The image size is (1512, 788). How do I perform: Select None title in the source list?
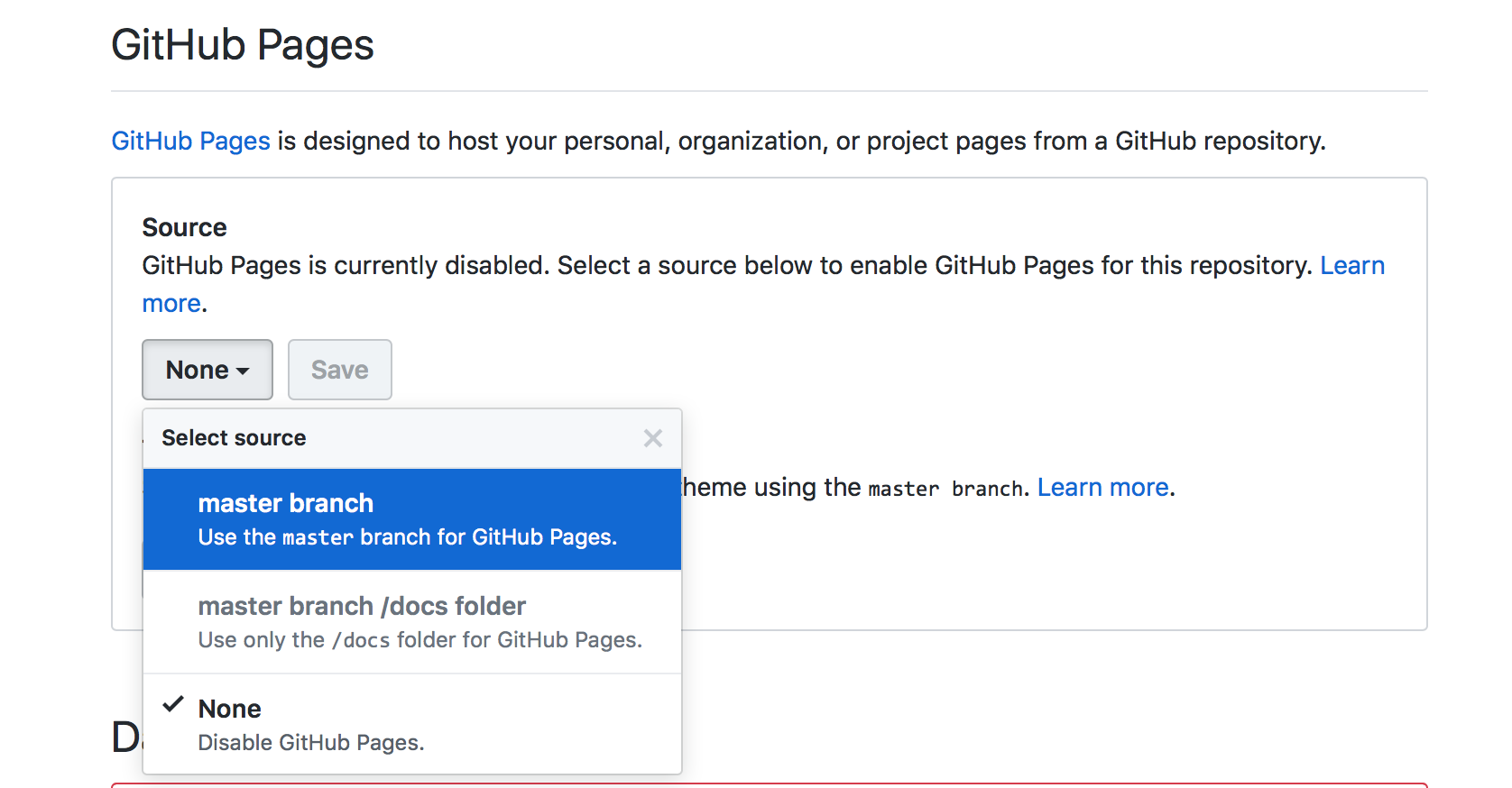229,709
